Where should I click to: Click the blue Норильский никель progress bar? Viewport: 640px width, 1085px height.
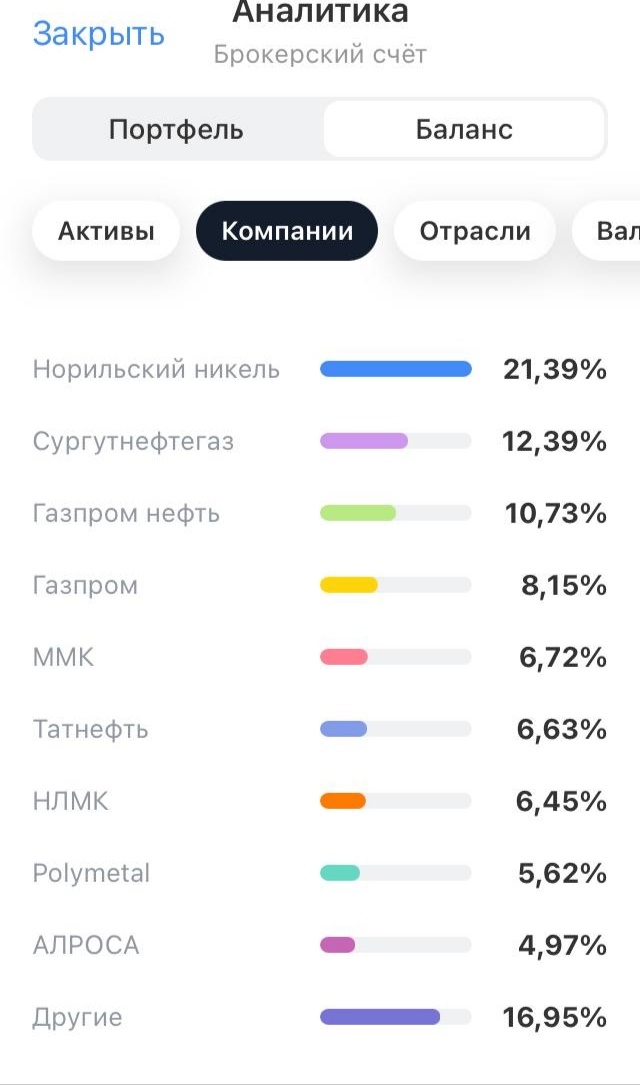pyautogui.click(x=395, y=370)
